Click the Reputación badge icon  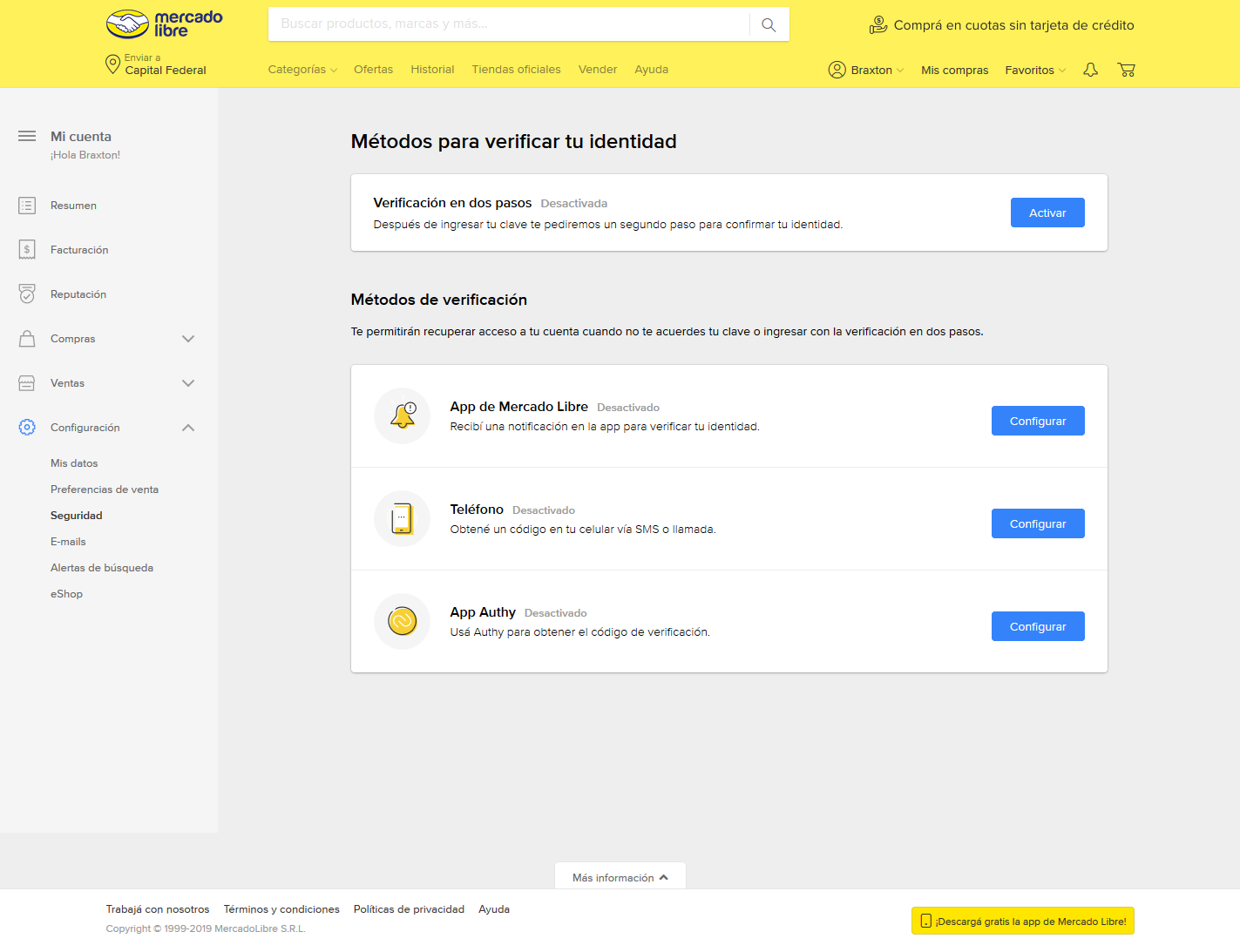[27, 294]
